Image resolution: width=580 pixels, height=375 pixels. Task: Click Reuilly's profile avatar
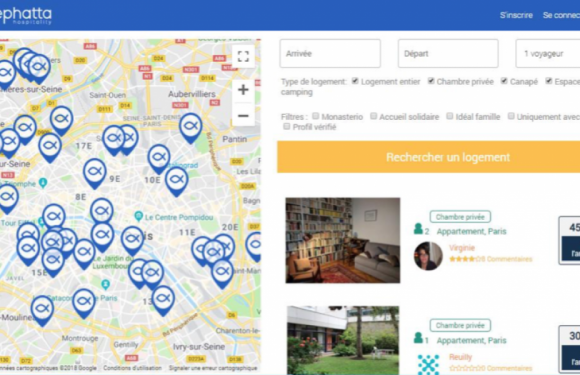pyautogui.click(x=428, y=364)
